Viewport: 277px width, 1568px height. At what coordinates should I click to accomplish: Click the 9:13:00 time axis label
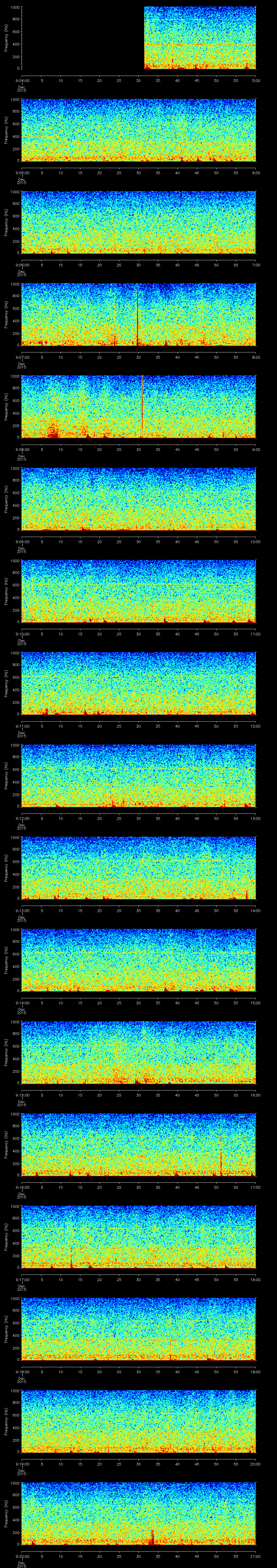pos(22,910)
